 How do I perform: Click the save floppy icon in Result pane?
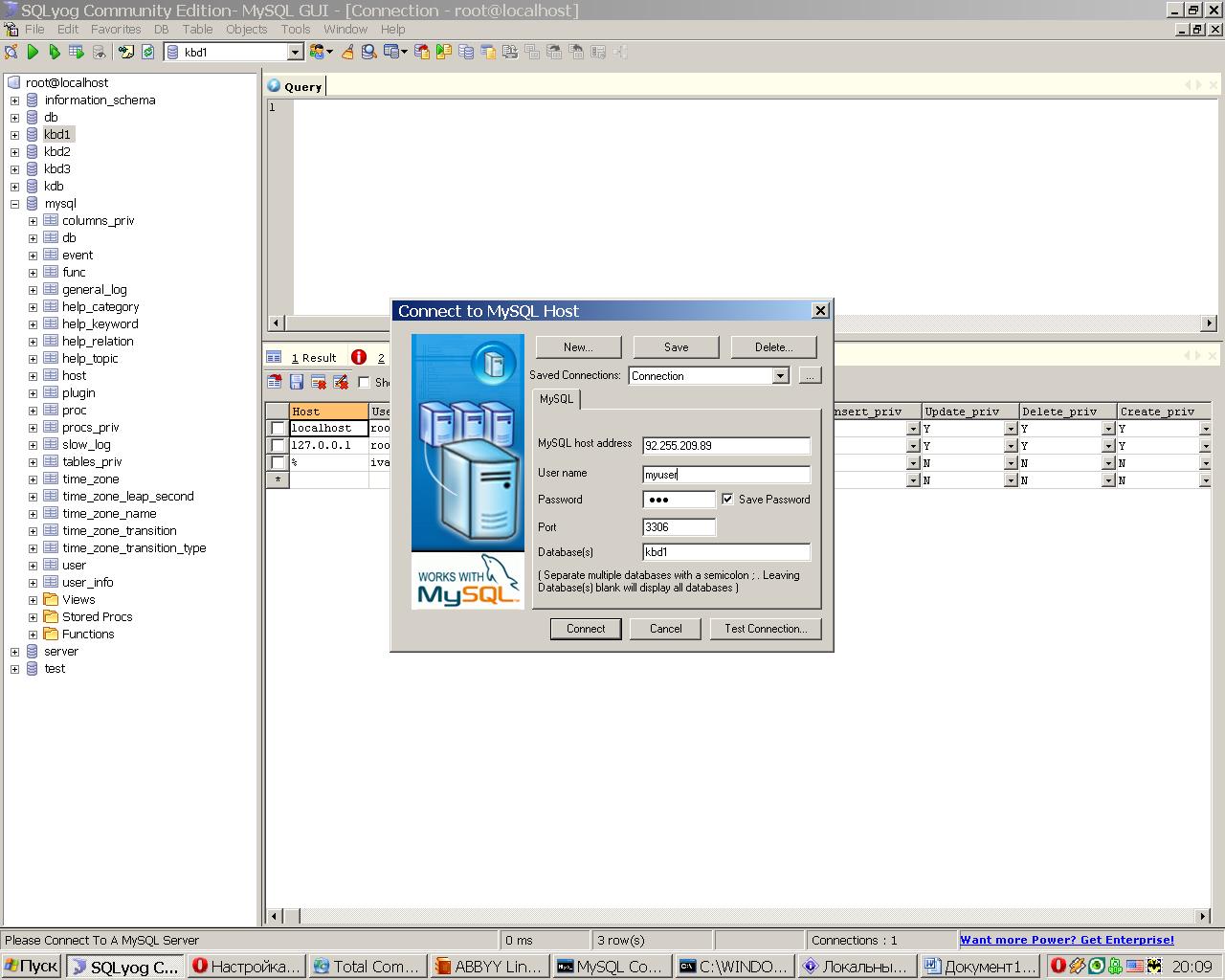pos(297,382)
